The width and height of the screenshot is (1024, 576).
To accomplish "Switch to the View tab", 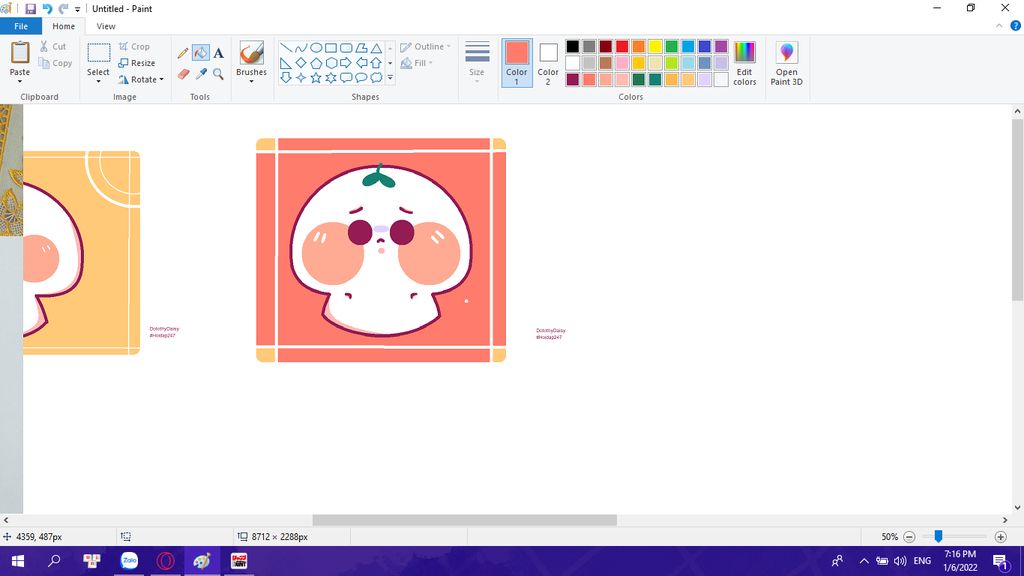I will [x=106, y=26].
